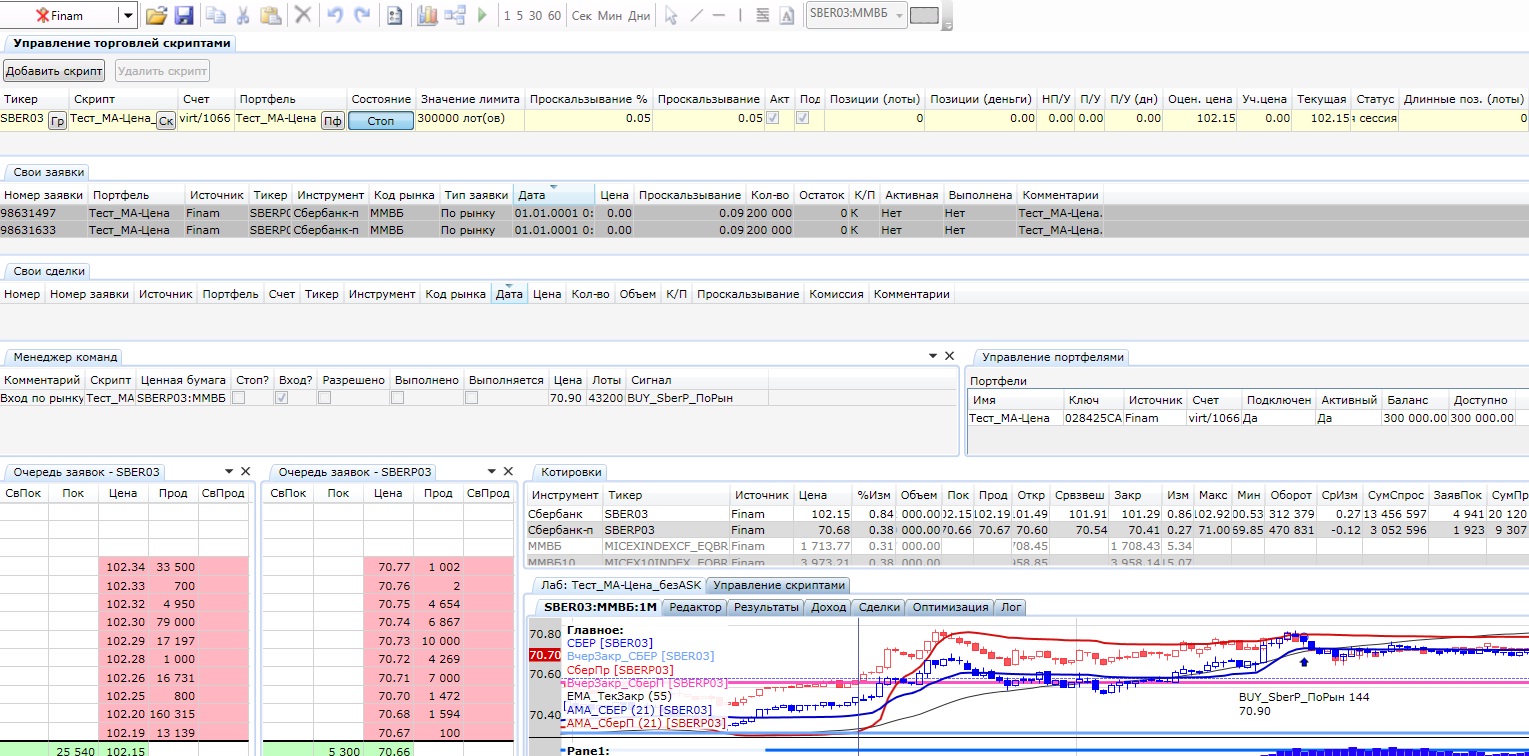The width and height of the screenshot is (1529, 756).
Task: Open the Управление скриптами tab in lab panel
Action: click(780, 586)
